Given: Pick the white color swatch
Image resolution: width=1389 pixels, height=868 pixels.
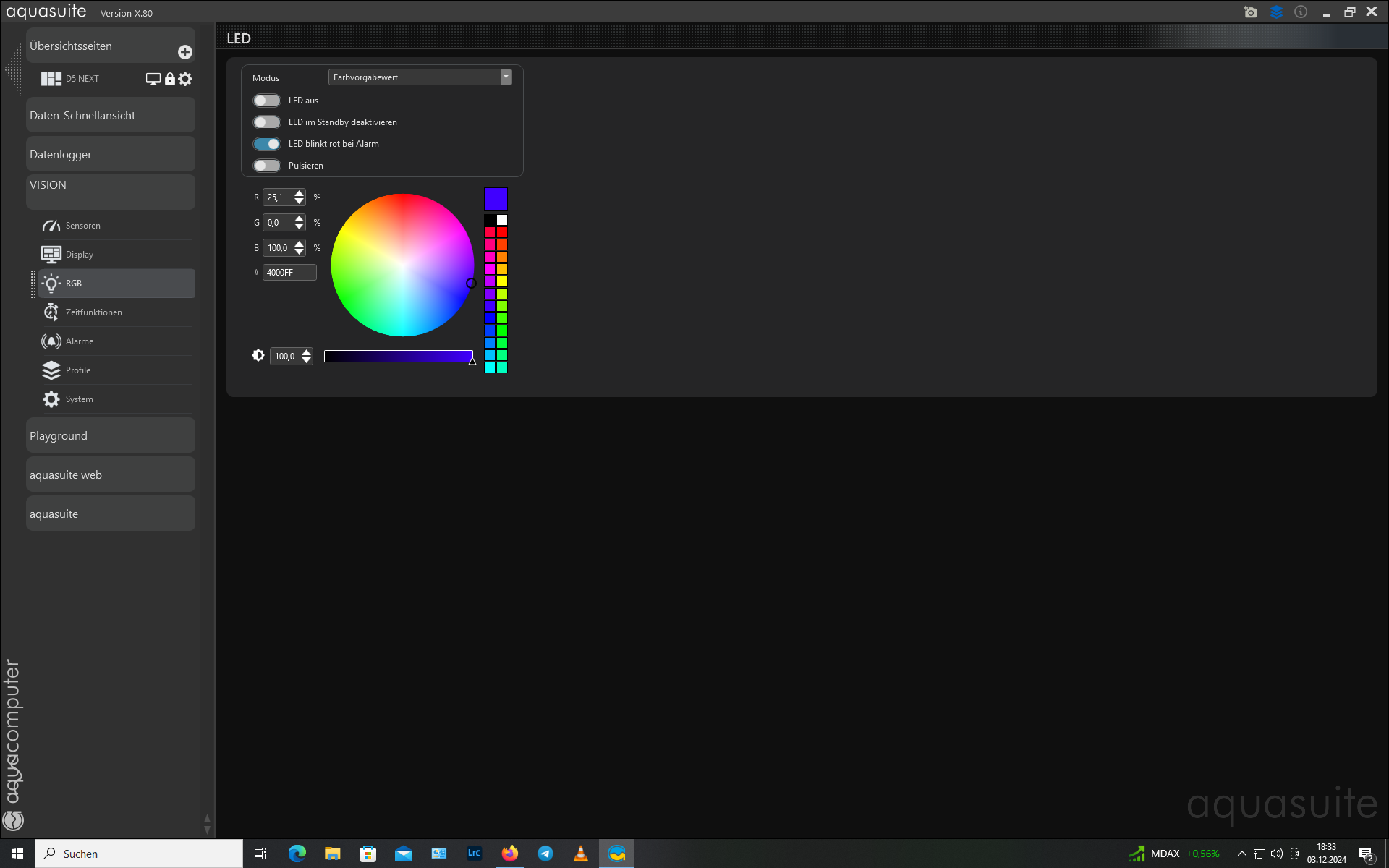Looking at the screenshot, I should 502,220.
